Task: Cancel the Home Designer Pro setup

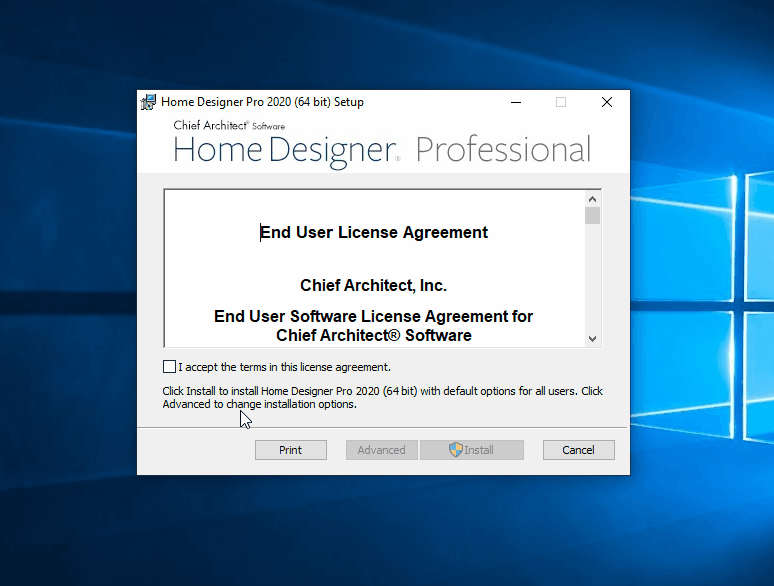Action: (579, 450)
